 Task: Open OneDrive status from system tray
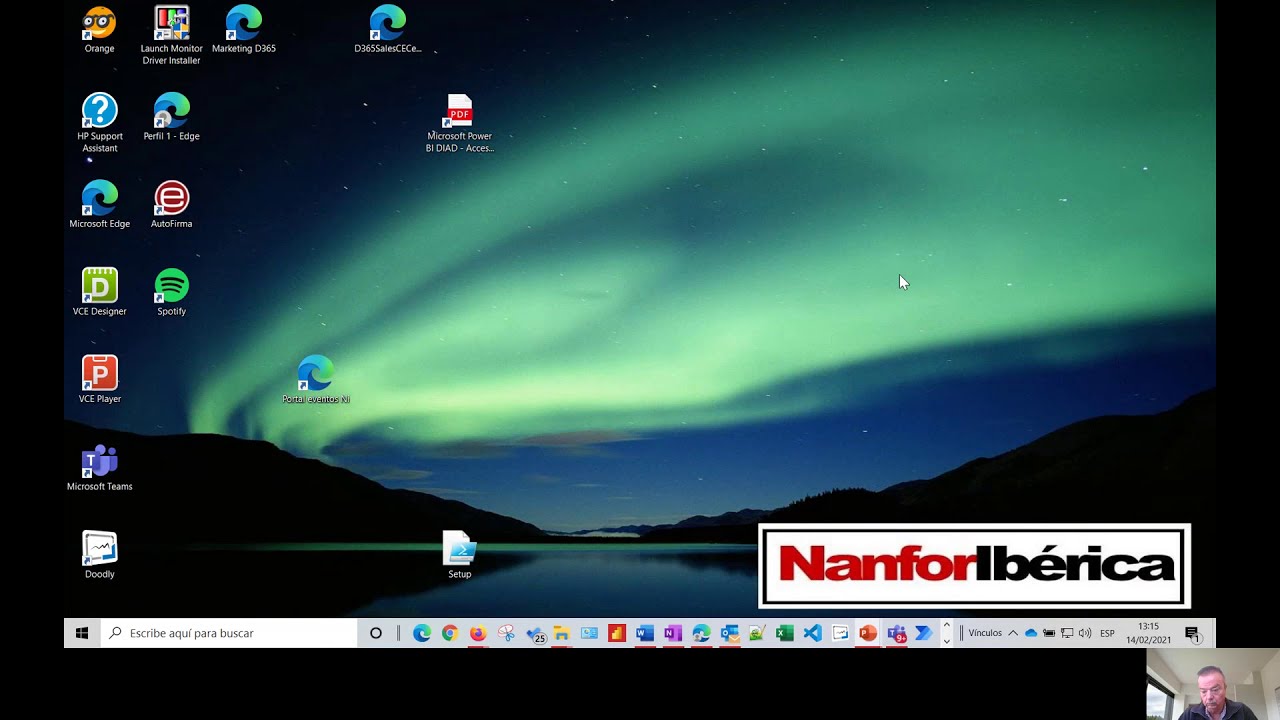pyautogui.click(x=1031, y=633)
